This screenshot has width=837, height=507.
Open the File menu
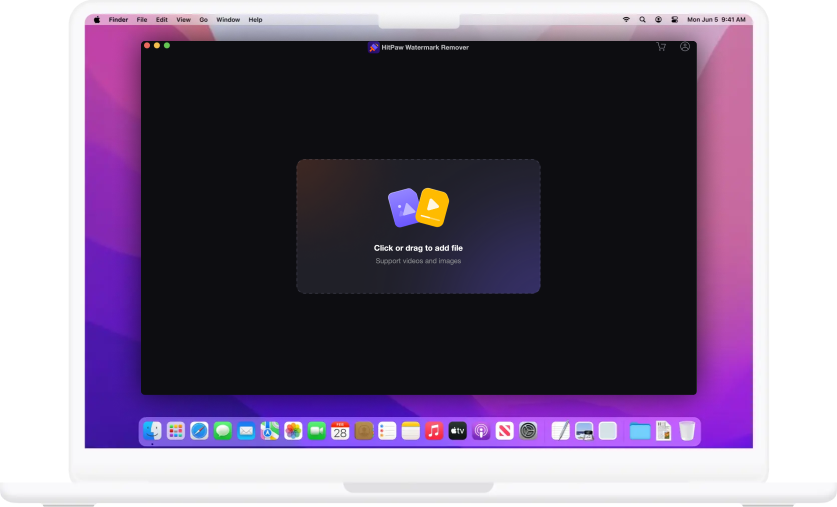142,20
